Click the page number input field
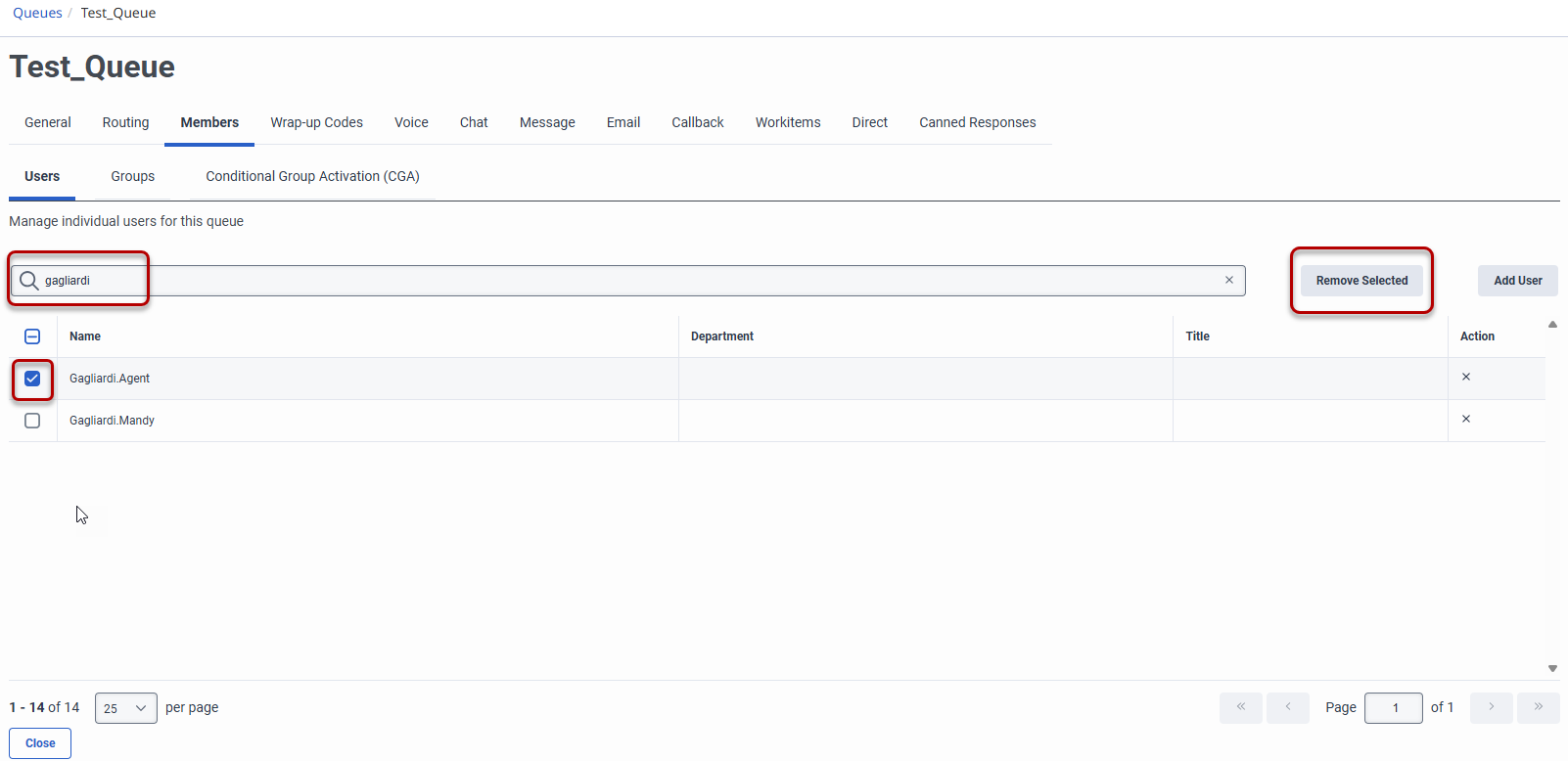This screenshot has width=1568, height=761. tap(1393, 708)
